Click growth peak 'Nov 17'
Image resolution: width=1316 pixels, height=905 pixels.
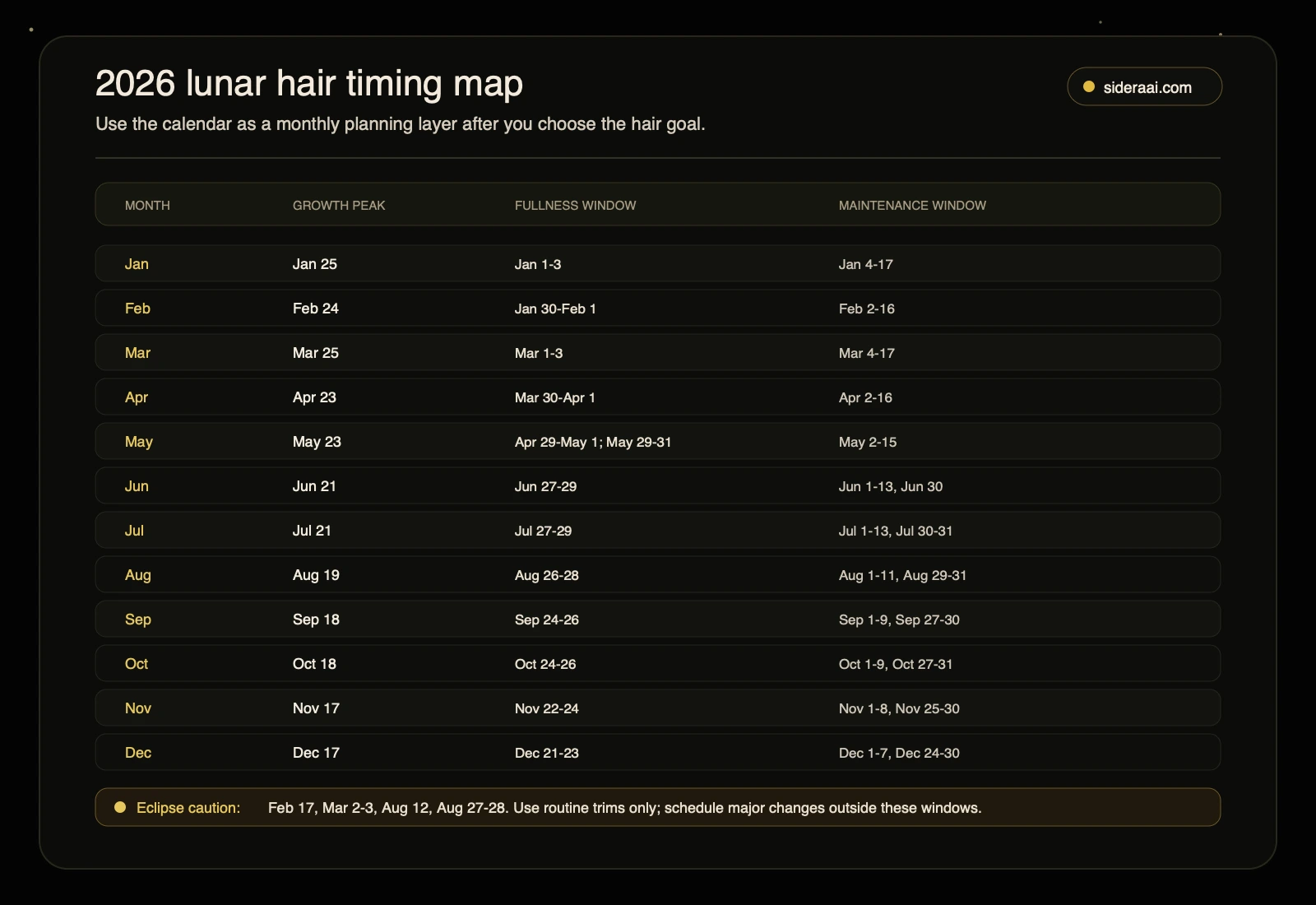316,708
